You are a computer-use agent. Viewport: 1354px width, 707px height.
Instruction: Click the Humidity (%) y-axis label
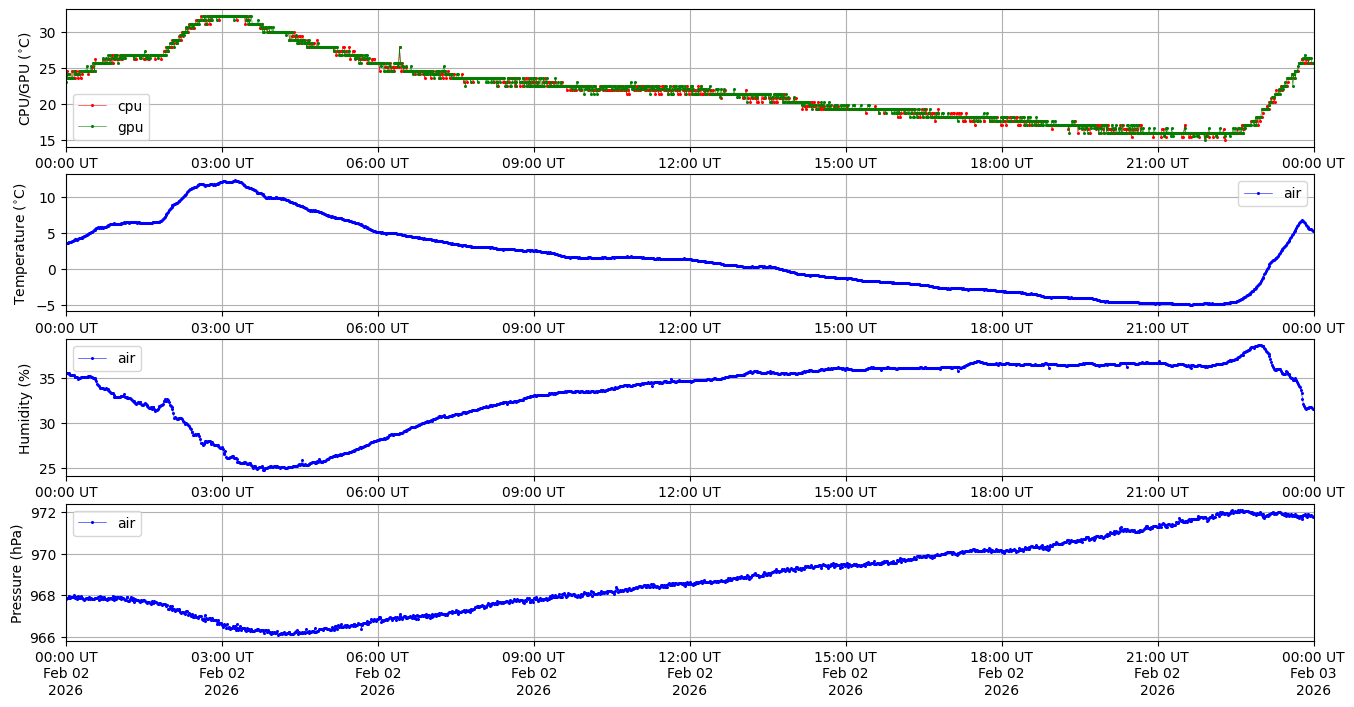tap(25, 408)
